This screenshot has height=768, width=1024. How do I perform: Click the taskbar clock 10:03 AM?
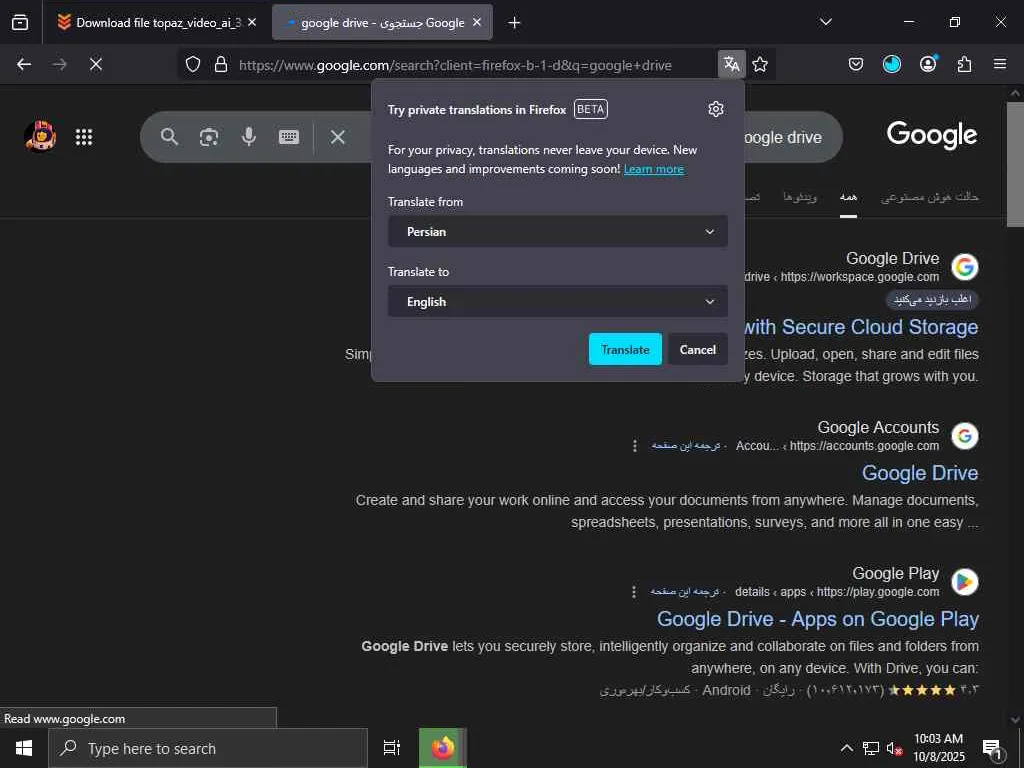pyautogui.click(x=938, y=739)
